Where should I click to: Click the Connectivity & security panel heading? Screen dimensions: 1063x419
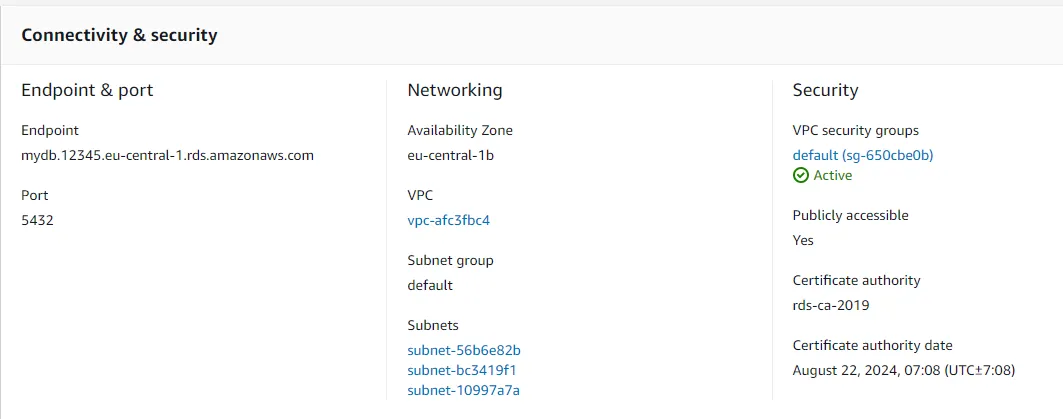tap(119, 35)
